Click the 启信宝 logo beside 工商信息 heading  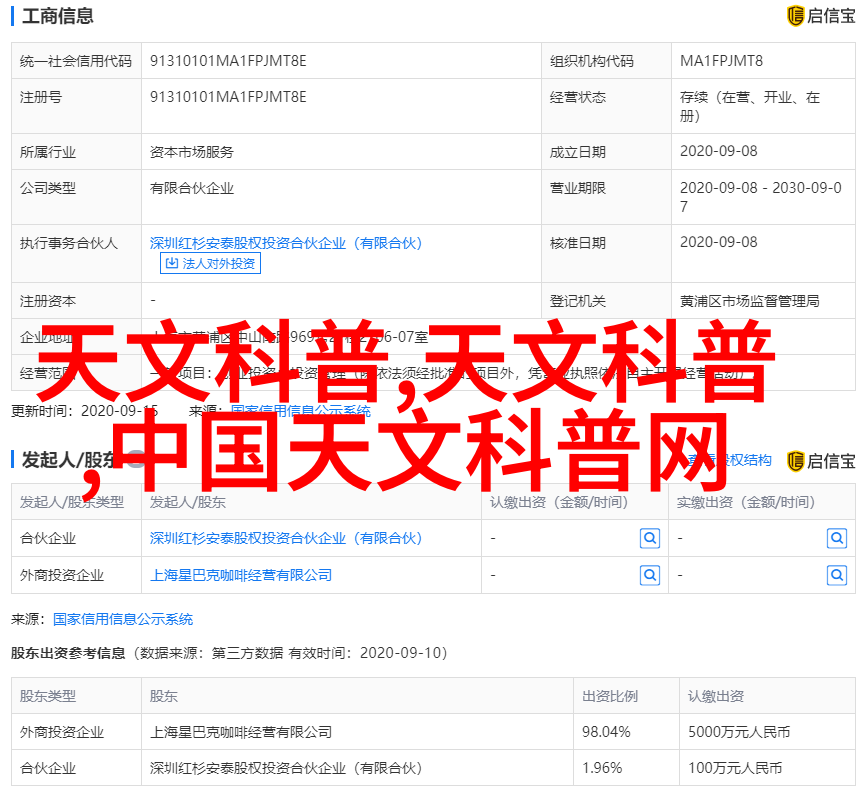click(x=821, y=16)
